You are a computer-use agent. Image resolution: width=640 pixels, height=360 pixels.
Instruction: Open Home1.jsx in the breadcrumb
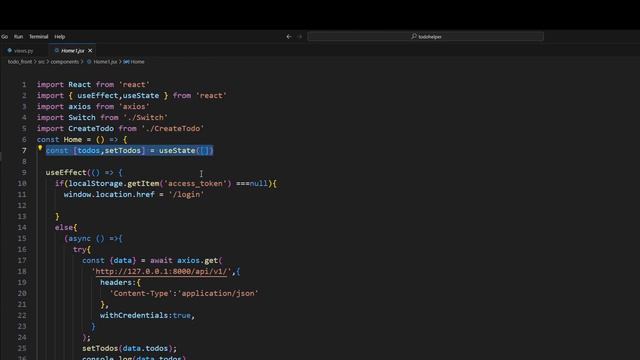coord(105,62)
